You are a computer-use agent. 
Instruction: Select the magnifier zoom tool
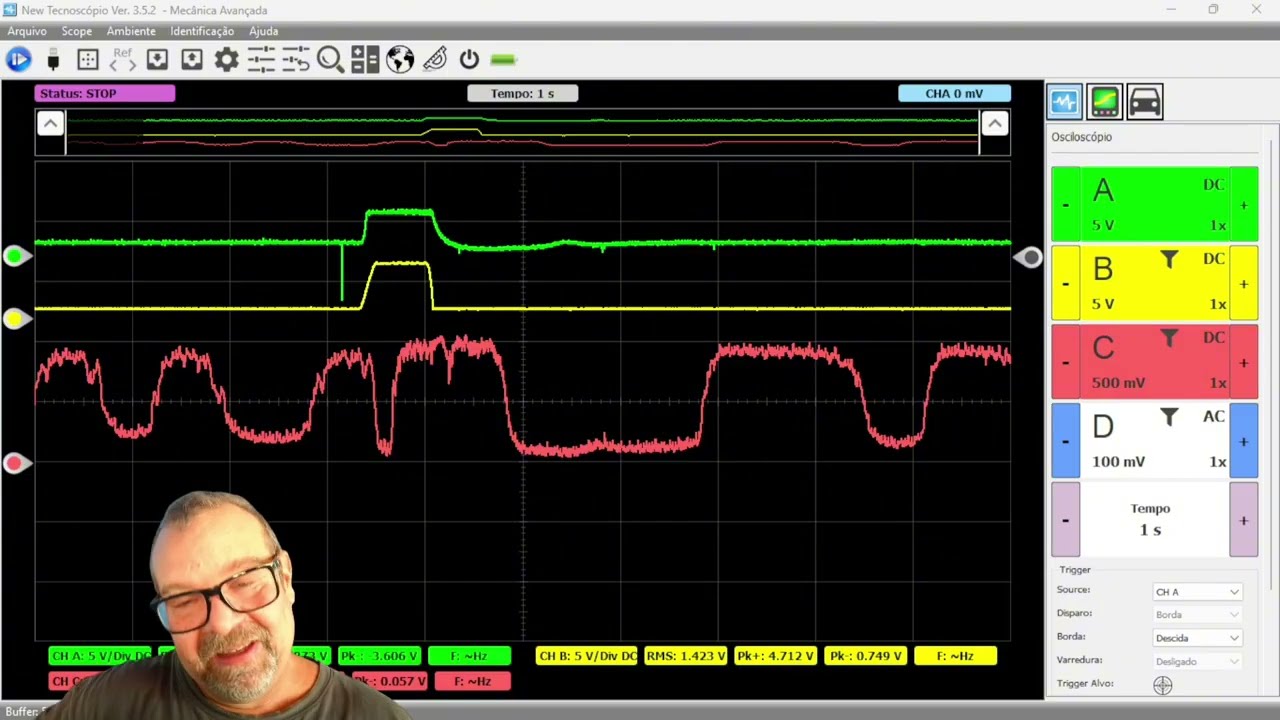click(x=330, y=60)
